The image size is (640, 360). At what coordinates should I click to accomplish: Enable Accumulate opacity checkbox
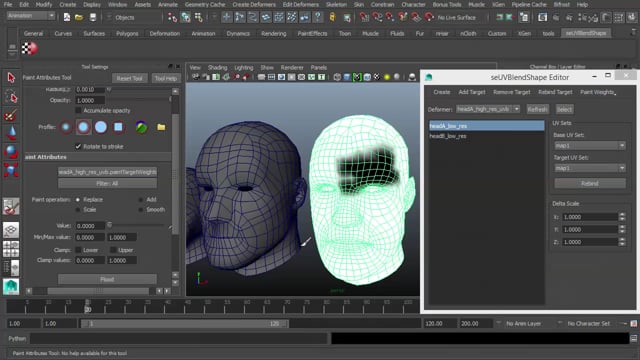click(x=78, y=111)
